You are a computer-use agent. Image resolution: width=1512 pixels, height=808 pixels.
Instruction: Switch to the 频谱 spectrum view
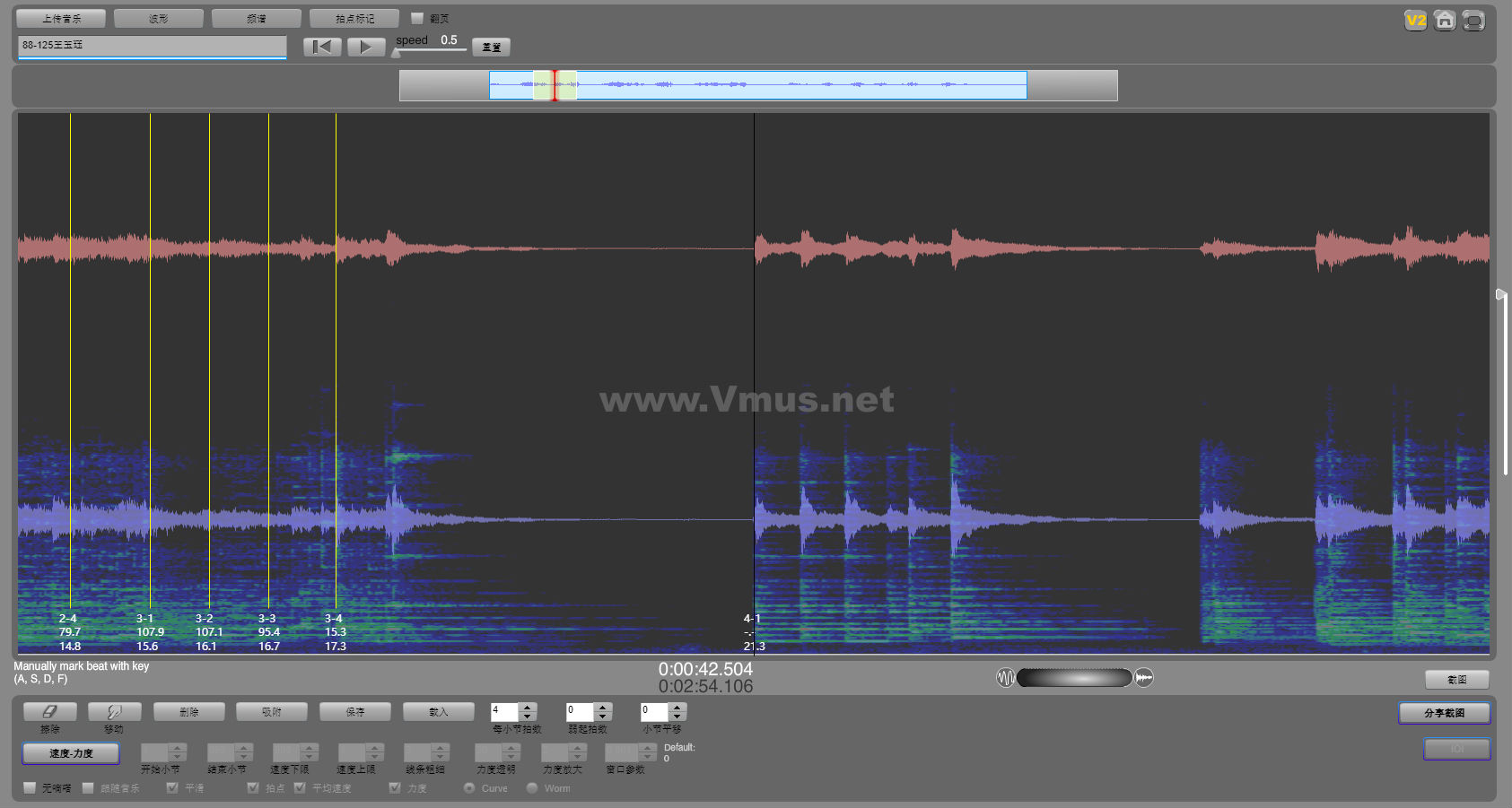click(x=256, y=18)
